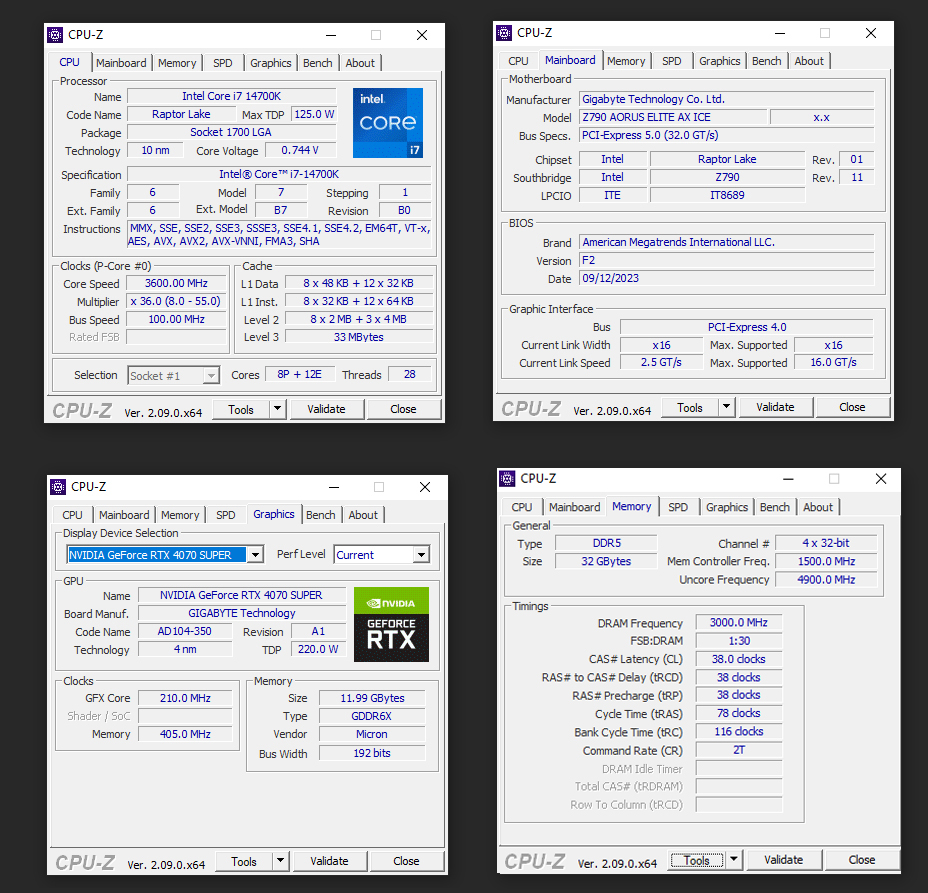Expand Tools dropdown arrow in Graphics window
The height and width of the screenshot is (893, 928).
point(280,861)
